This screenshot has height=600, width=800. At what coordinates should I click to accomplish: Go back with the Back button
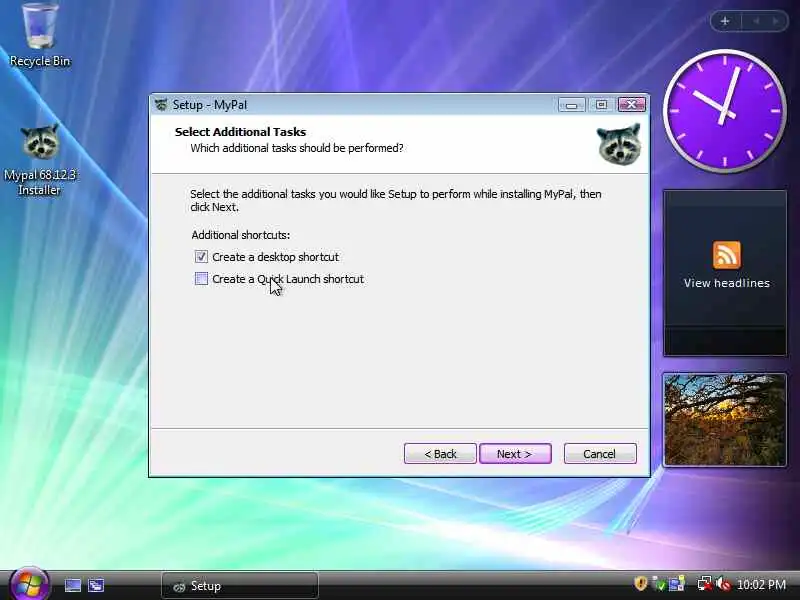click(440, 454)
